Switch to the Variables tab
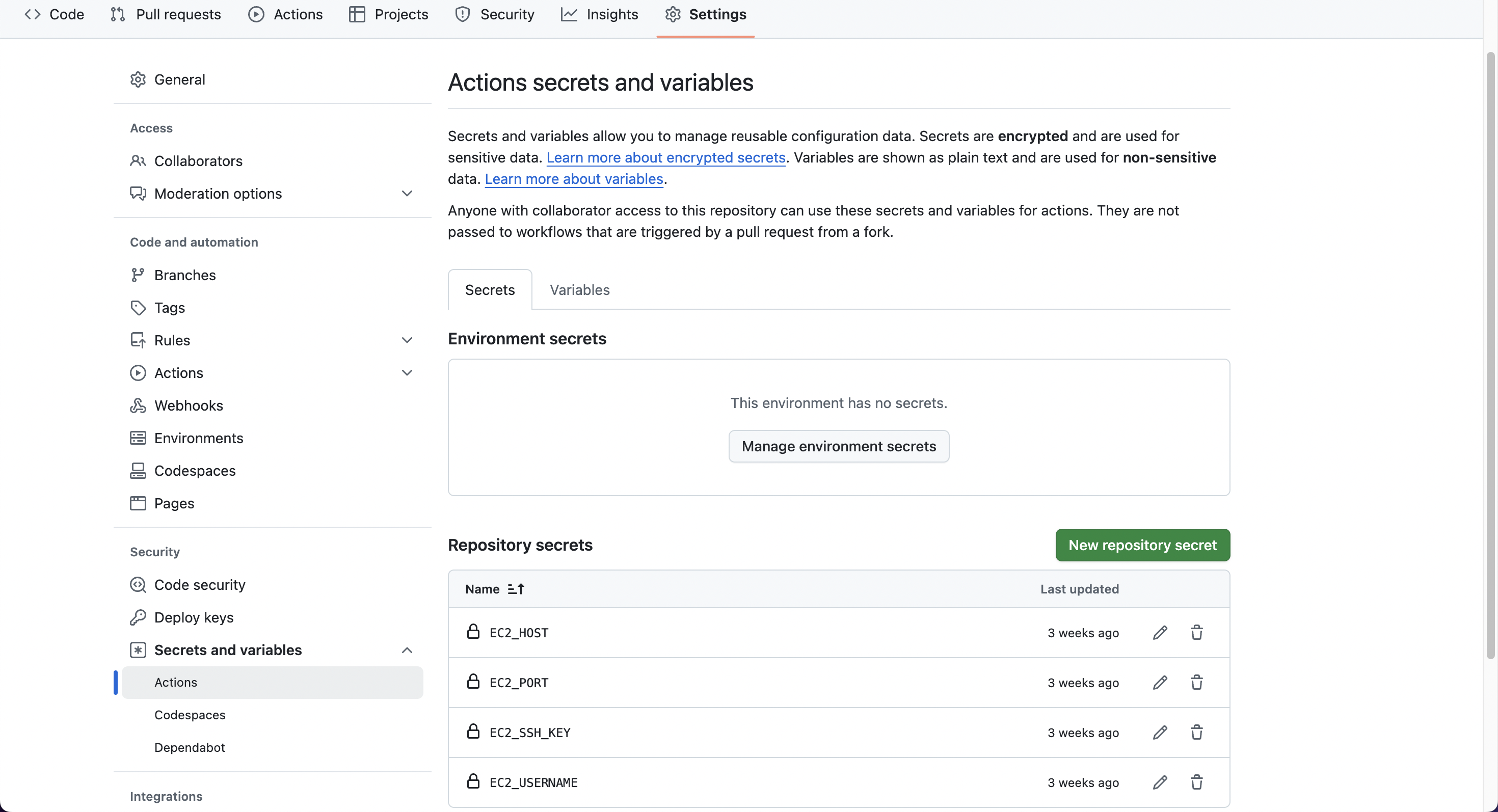The image size is (1498, 812). pyautogui.click(x=579, y=289)
